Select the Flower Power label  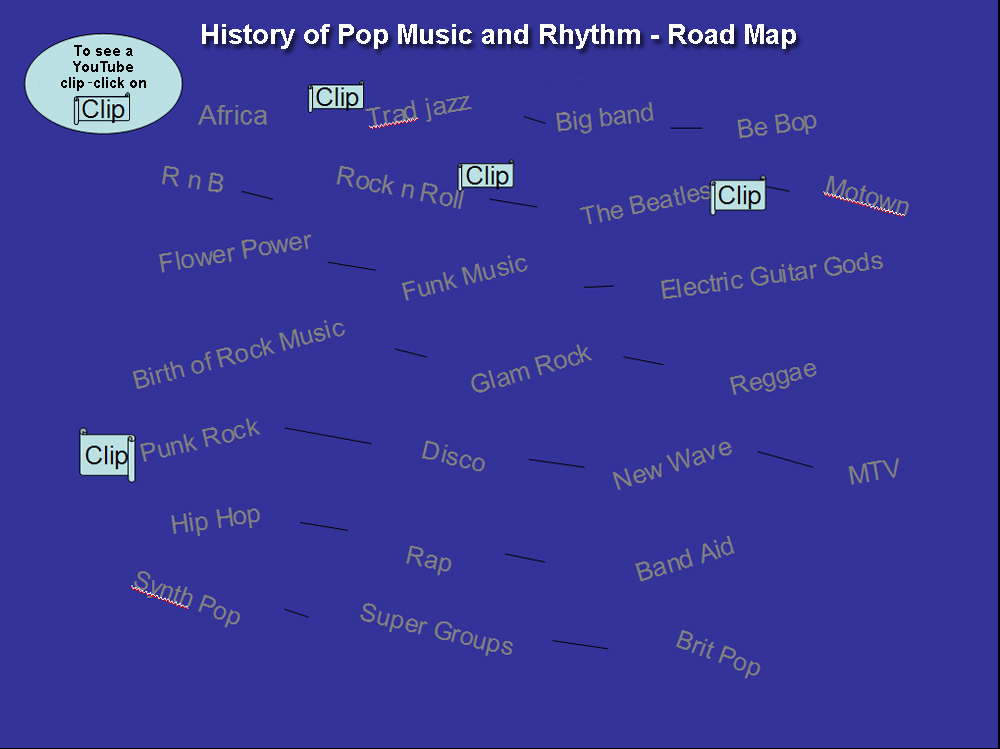[x=235, y=252]
